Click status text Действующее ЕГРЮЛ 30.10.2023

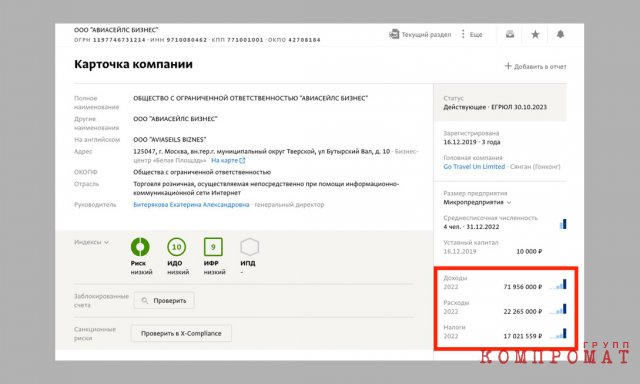(495, 107)
